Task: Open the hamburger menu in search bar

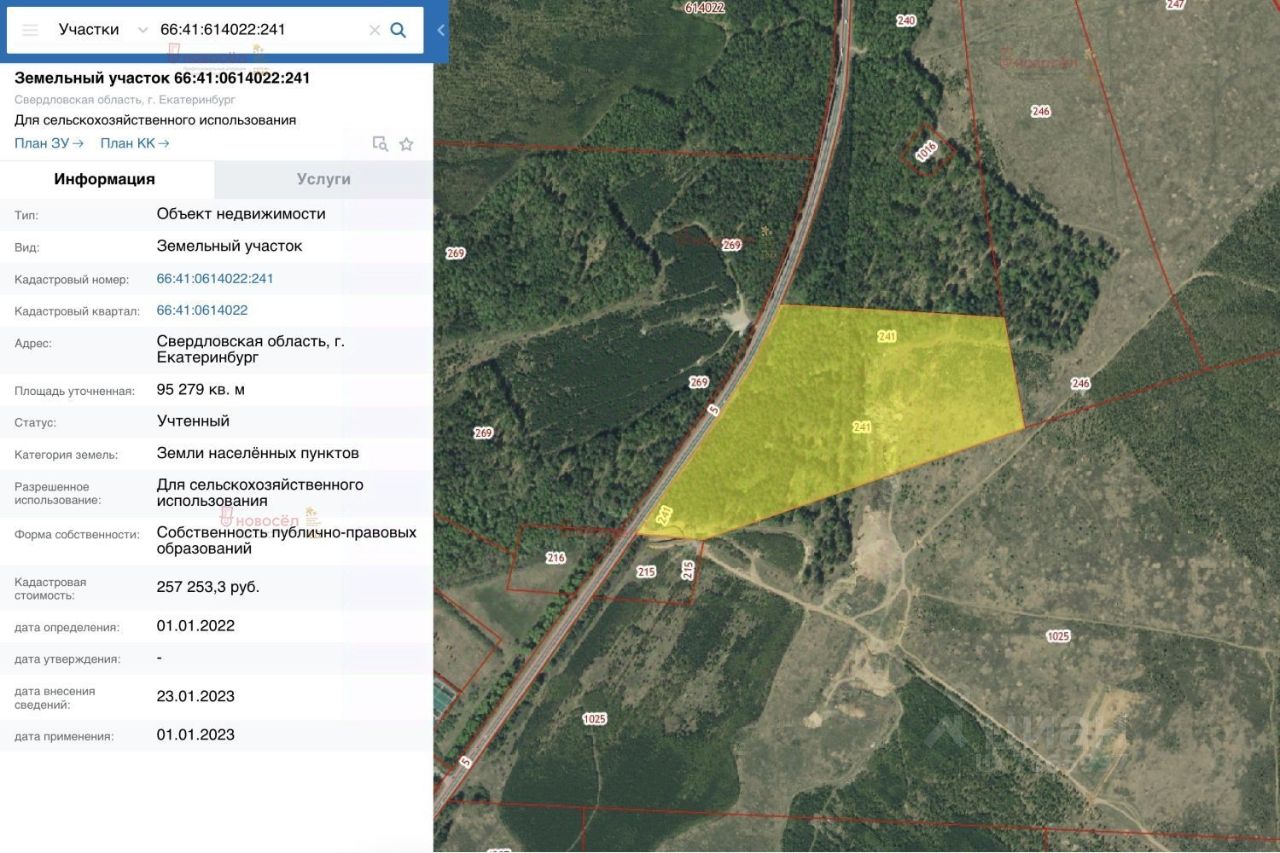Action: click(x=30, y=30)
